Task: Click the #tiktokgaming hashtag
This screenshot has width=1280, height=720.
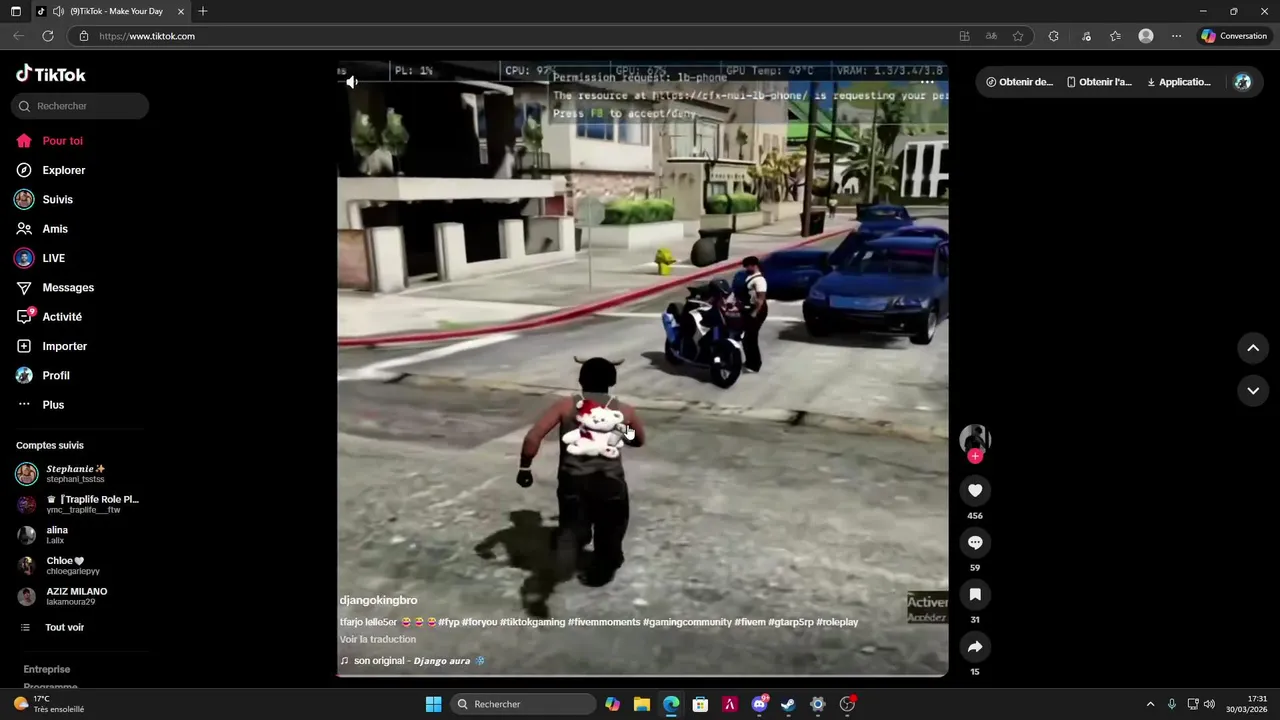Action: 532,622
